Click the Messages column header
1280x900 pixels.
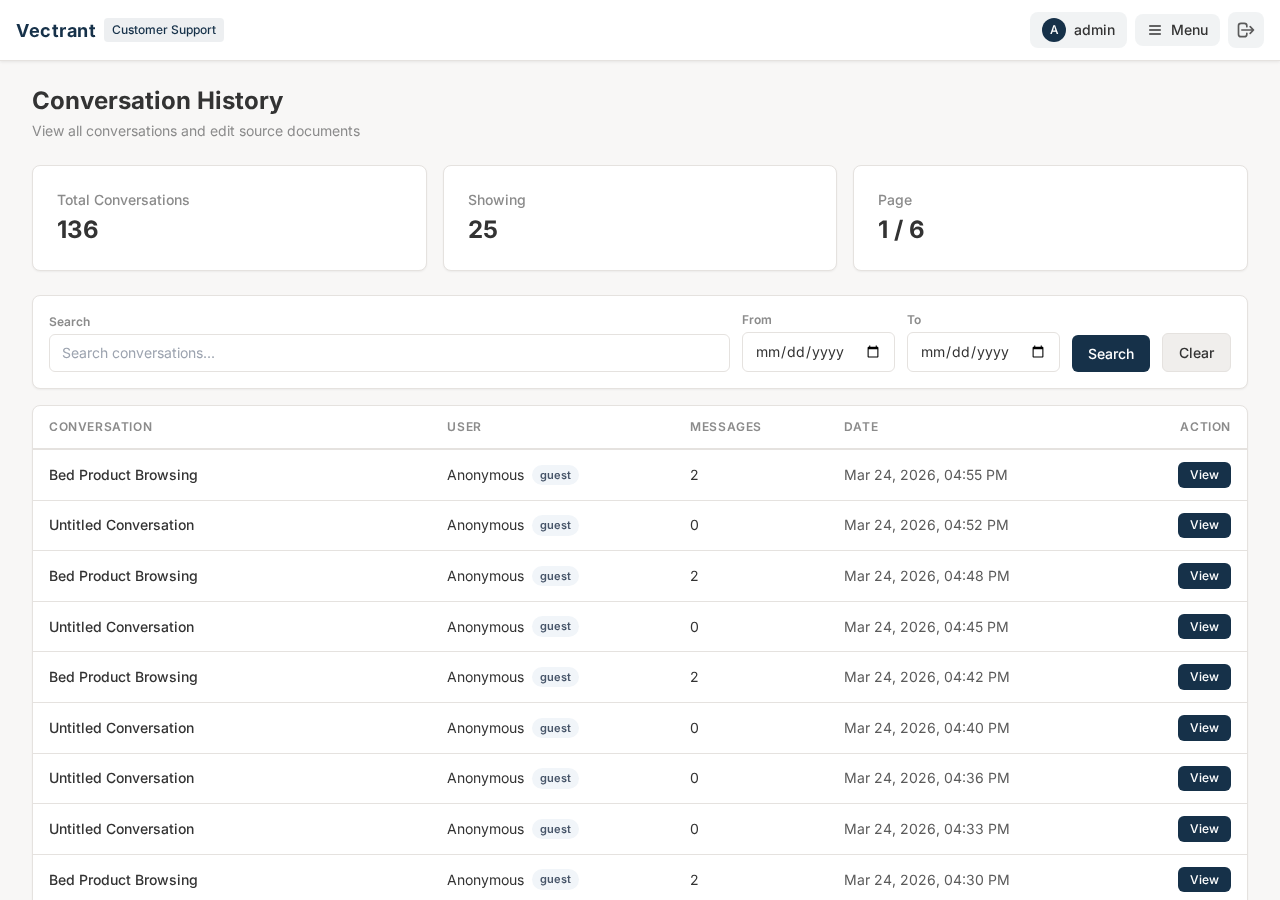pos(726,427)
